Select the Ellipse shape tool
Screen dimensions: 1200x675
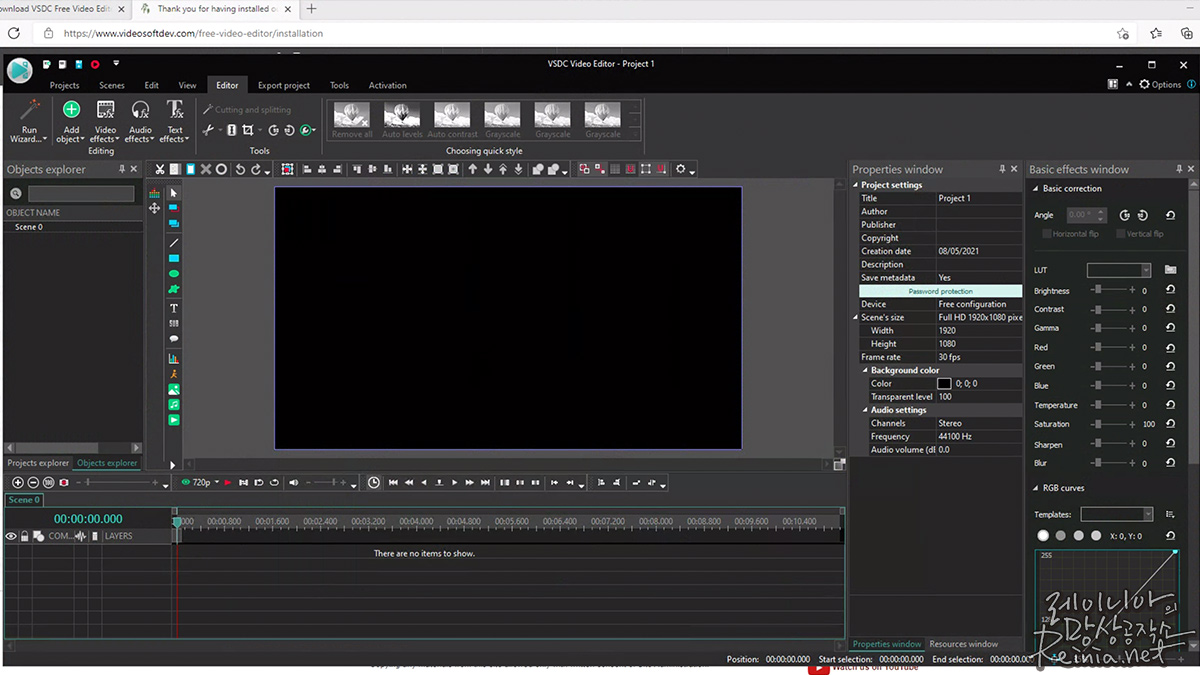tap(174, 274)
